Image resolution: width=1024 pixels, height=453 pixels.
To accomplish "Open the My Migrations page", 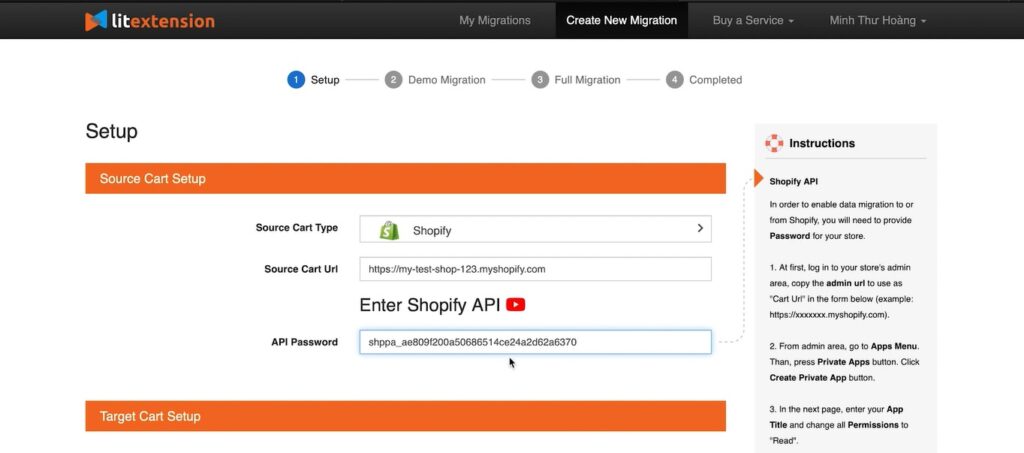I will tap(494, 20).
